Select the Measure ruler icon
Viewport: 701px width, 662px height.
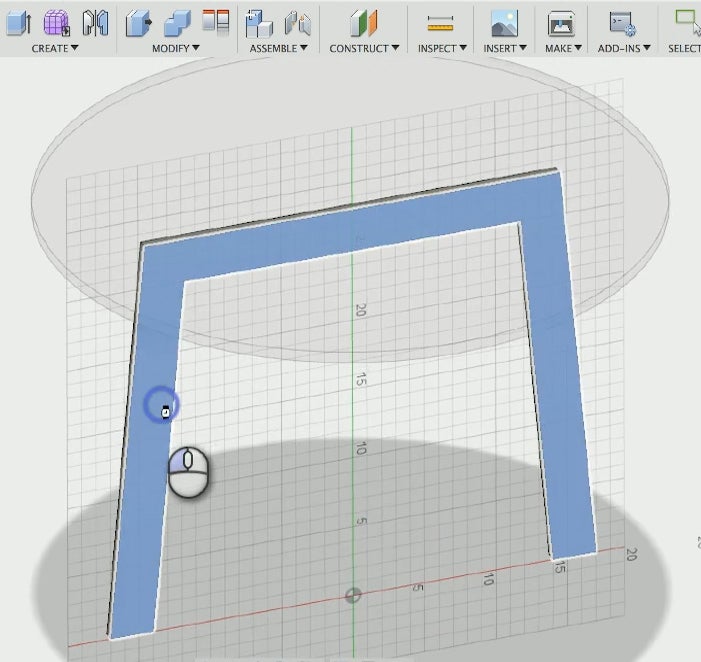click(x=440, y=22)
